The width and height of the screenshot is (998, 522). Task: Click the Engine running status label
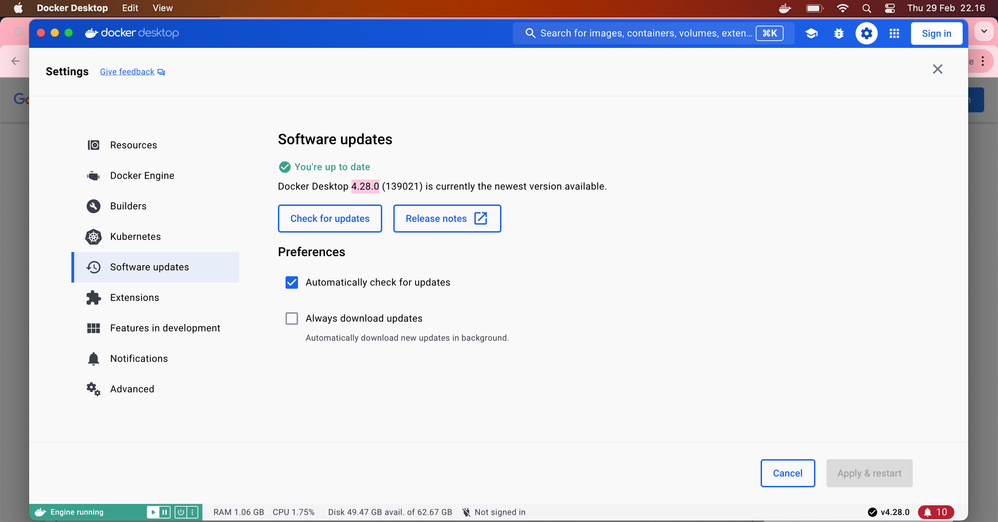click(77, 512)
